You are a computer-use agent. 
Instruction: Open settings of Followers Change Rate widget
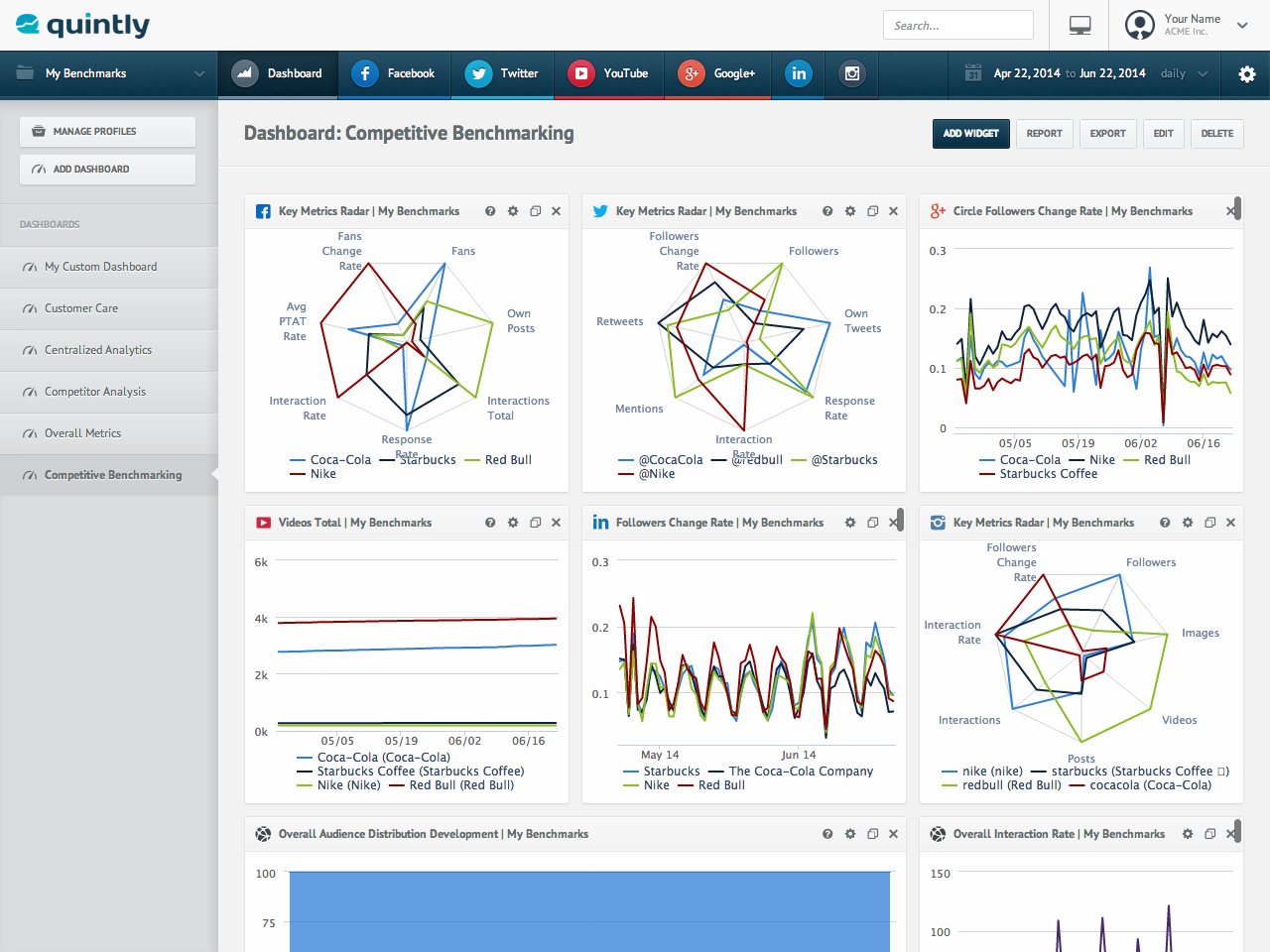click(850, 523)
